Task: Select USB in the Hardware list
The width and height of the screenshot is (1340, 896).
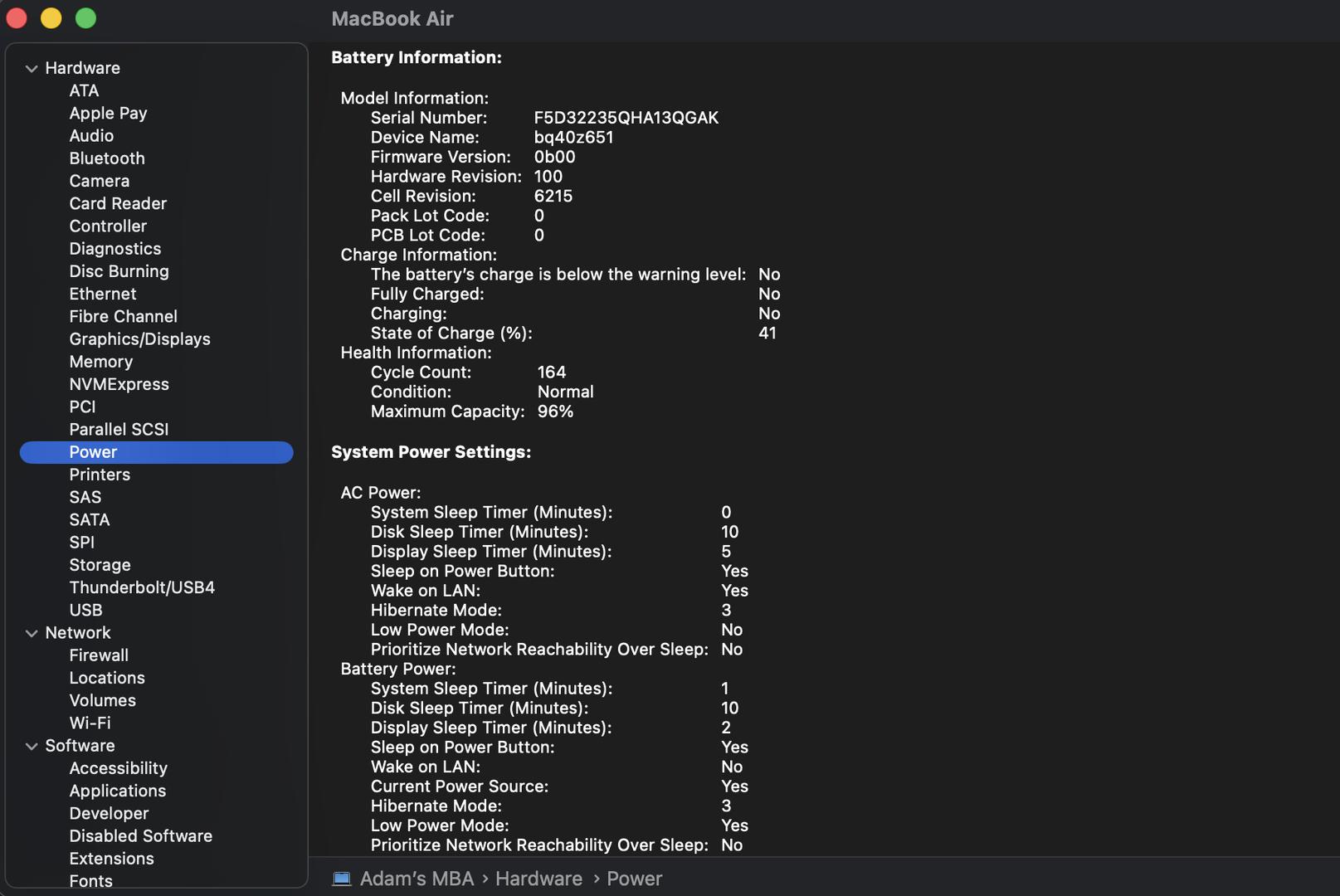Action: 85,611
